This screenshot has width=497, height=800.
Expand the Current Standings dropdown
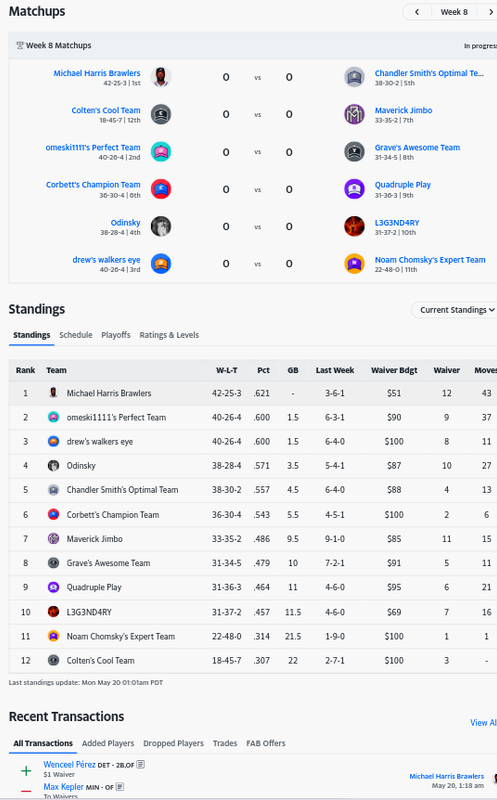455,310
